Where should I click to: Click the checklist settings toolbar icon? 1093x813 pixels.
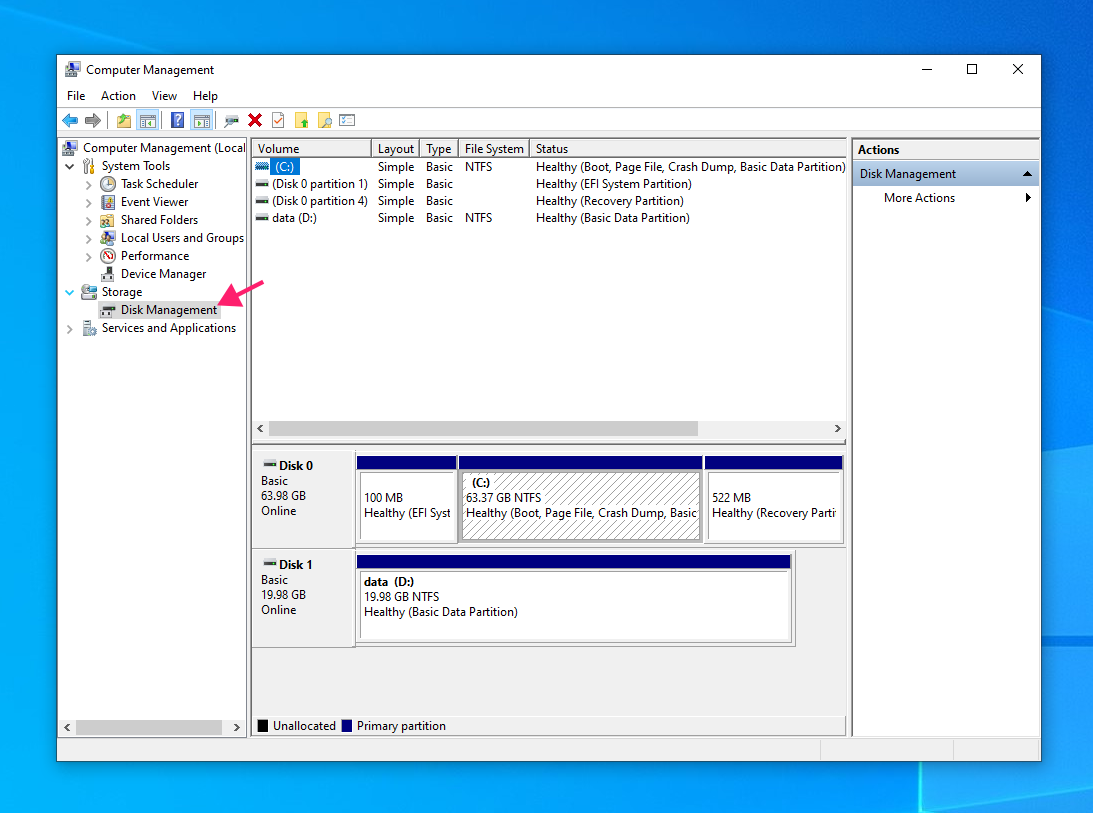(x=347, y=121)
